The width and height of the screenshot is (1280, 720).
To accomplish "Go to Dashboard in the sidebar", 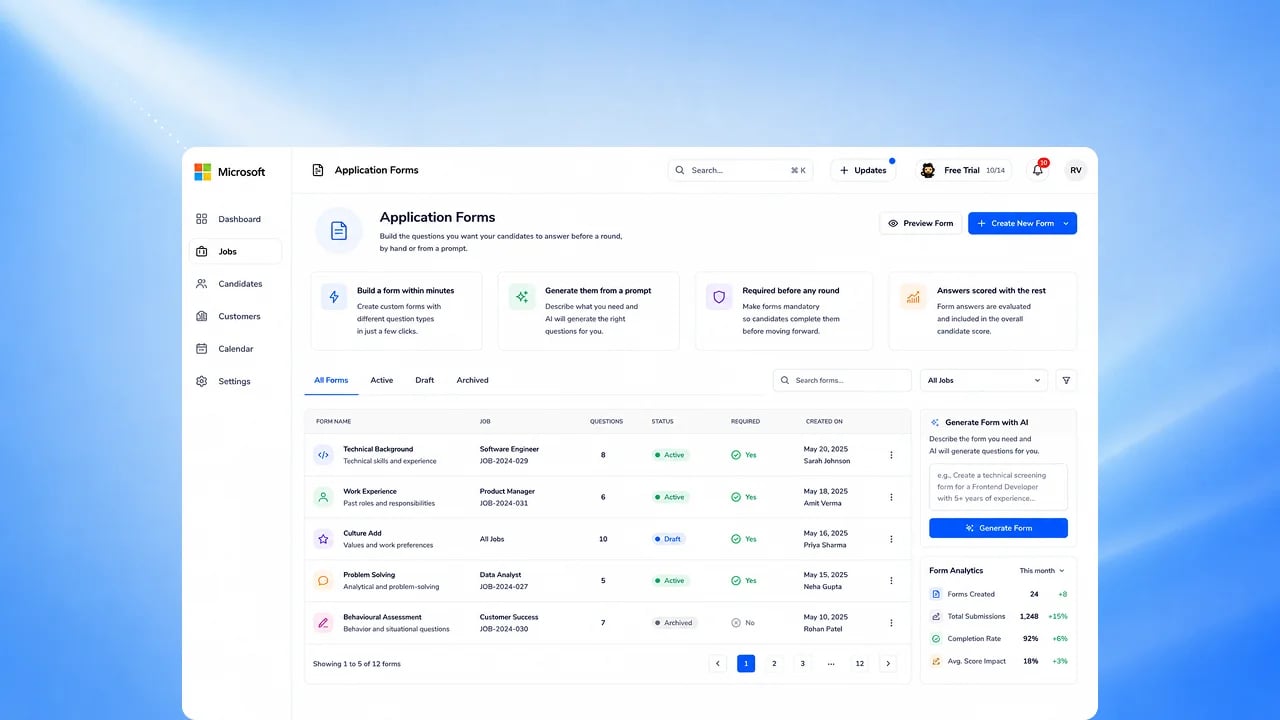I will point(235,219).
